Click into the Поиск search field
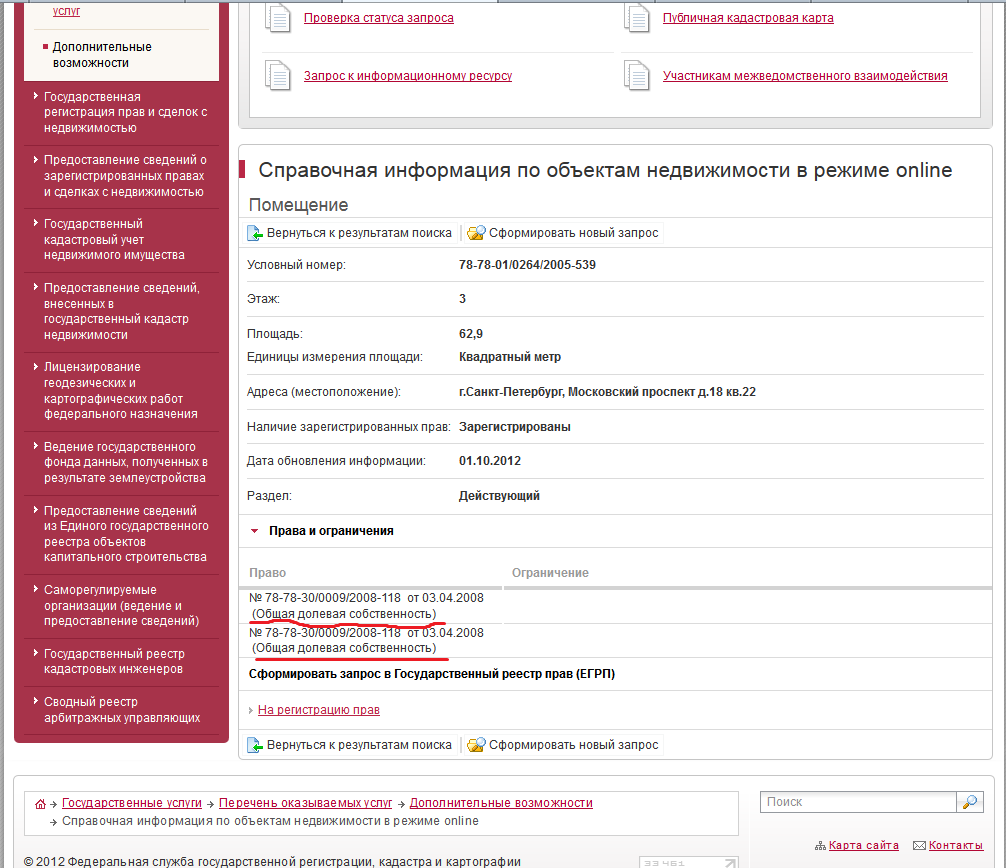This screenshot has height=868, width=1006. pyautogui.click(x=857, y=802)
